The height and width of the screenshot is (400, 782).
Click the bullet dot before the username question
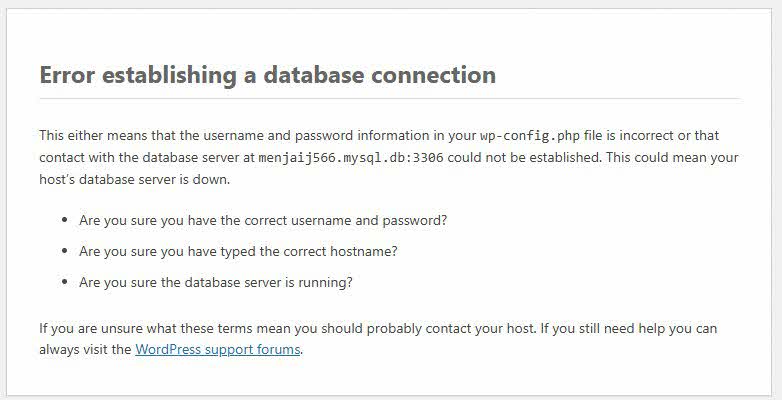click(x=64, y=218)
